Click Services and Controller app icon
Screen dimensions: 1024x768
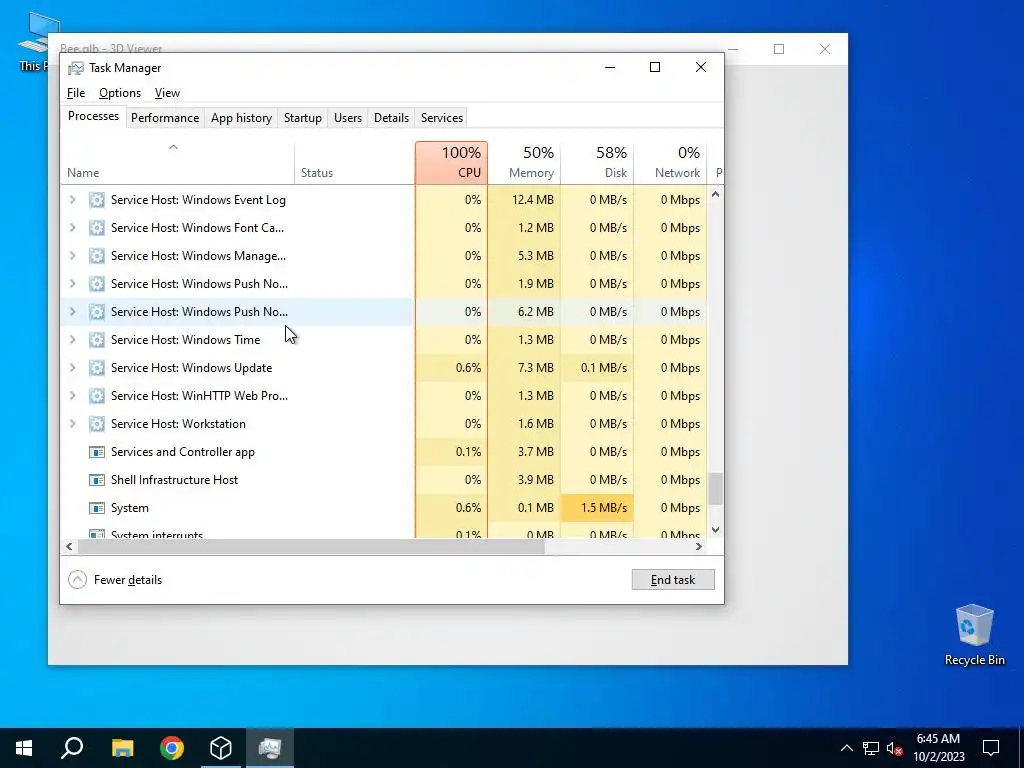pyautogui.click(x=97, y=452)
